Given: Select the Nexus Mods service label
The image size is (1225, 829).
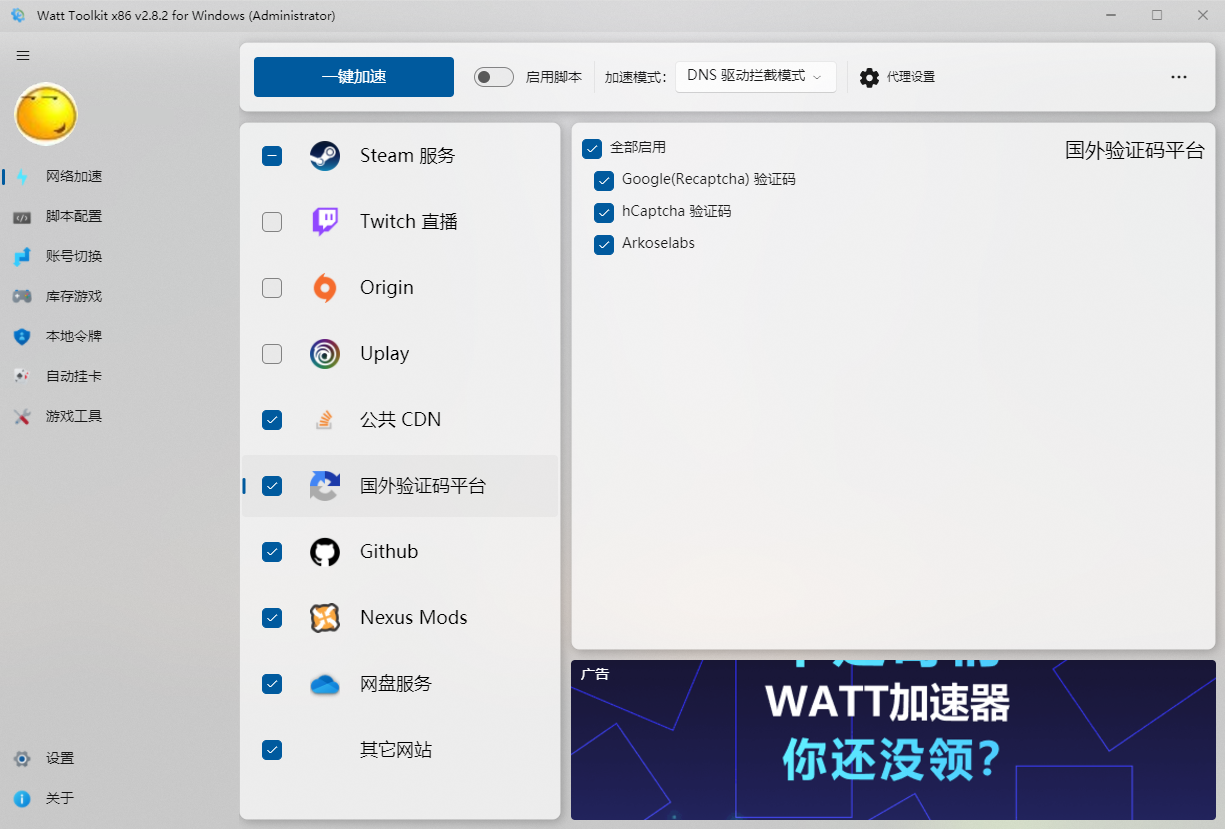Looking at the screenshot, I should pos(414,618).
